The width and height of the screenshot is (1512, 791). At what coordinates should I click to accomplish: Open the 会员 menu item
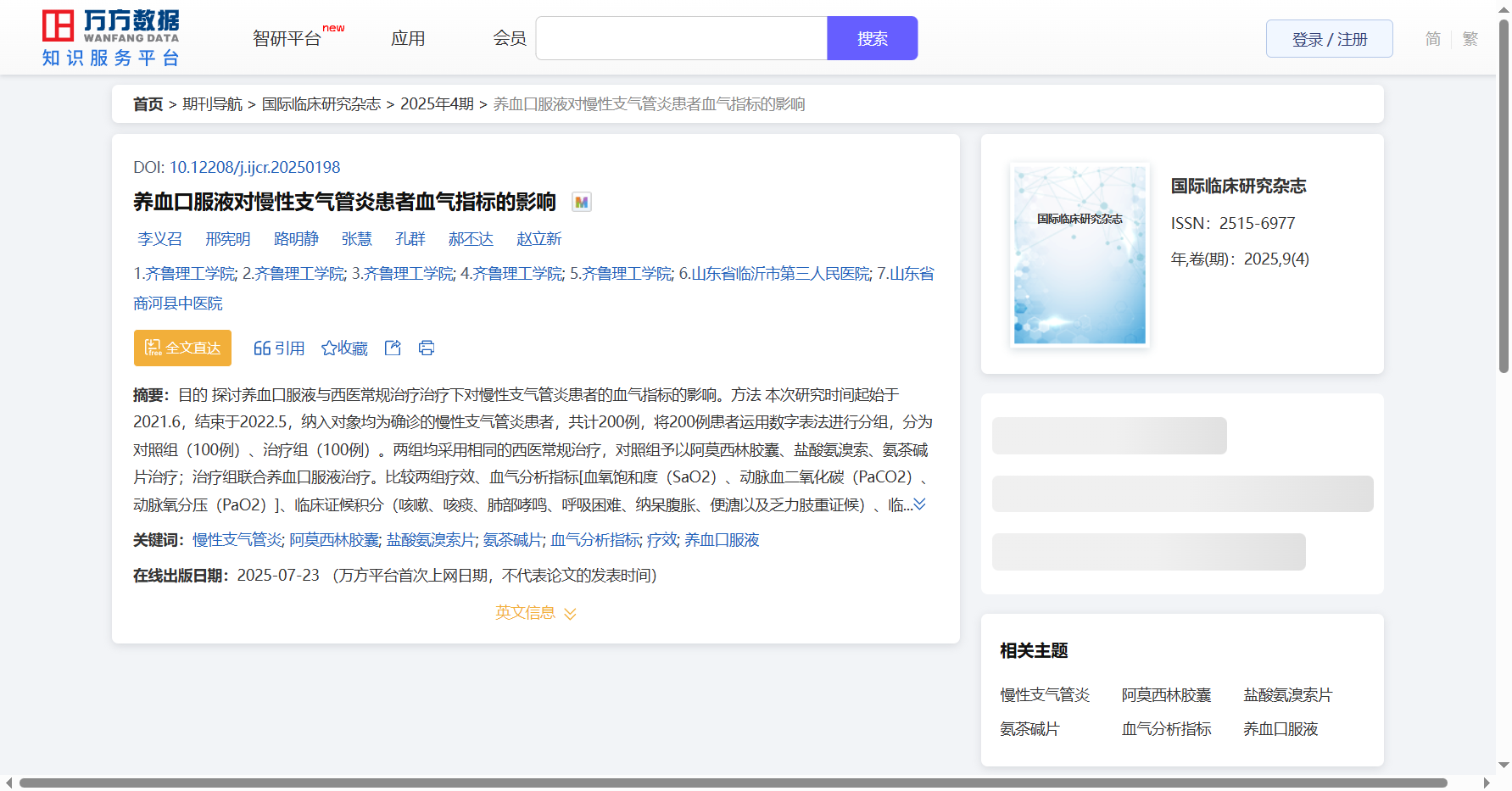pyautogui.click(x=510, y=38)
